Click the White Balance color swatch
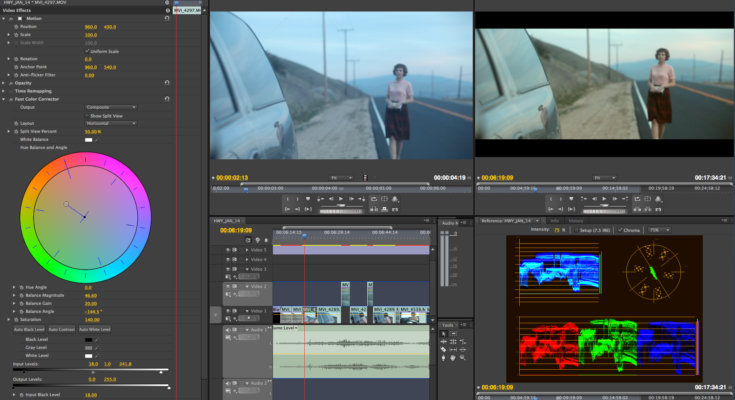 coord(89,140)
